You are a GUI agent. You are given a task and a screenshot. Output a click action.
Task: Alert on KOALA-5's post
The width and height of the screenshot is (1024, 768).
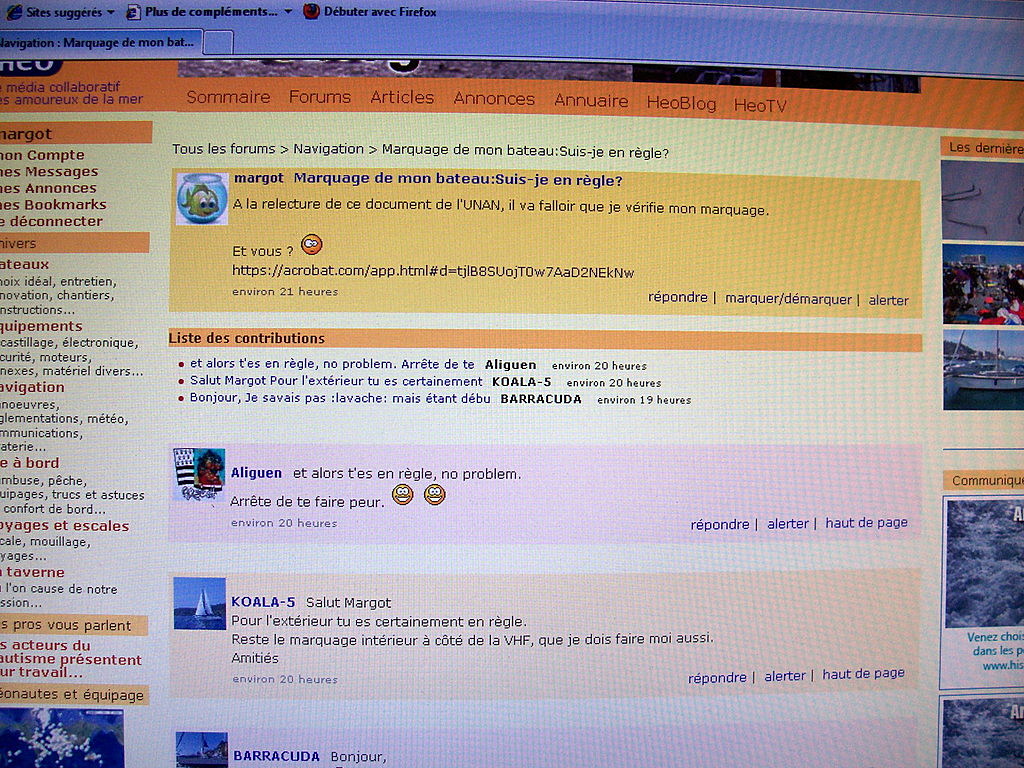point(785,676)
